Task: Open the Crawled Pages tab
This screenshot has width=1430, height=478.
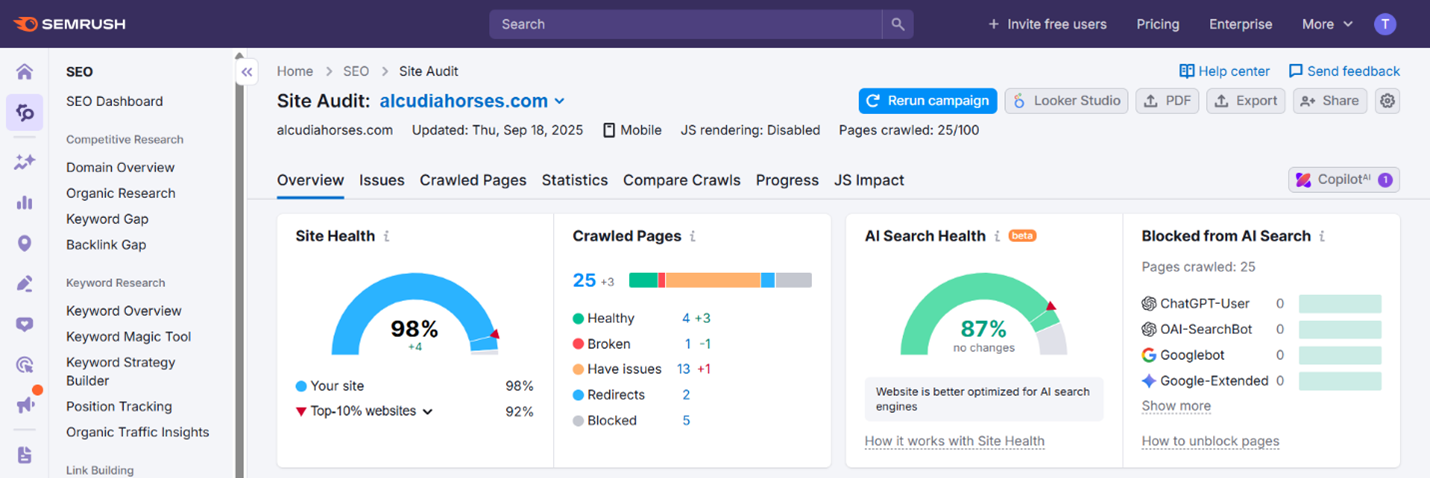Action: point(473,180)
